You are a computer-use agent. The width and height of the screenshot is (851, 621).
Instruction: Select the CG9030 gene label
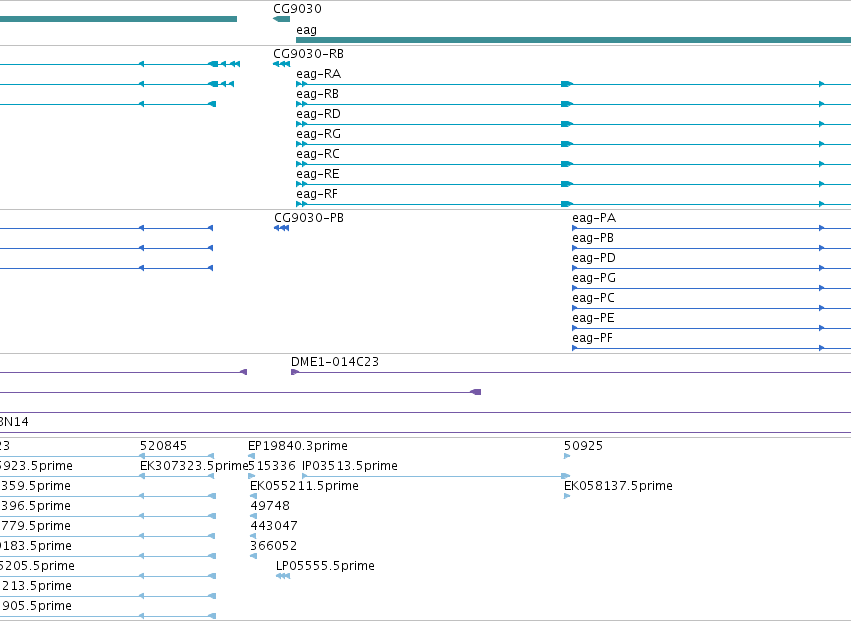click(297, 9)
